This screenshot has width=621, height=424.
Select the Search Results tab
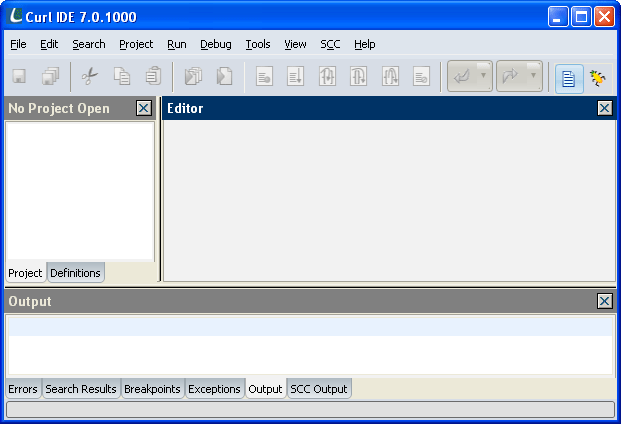[x=81, y=389]
